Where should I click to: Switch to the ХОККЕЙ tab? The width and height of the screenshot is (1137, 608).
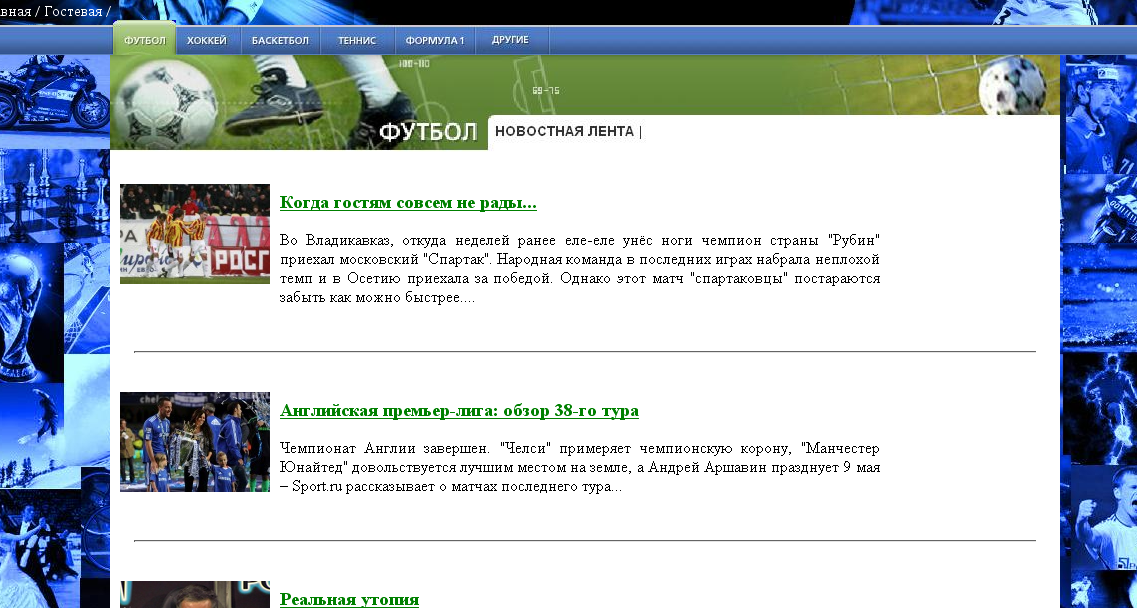(207, 41)
